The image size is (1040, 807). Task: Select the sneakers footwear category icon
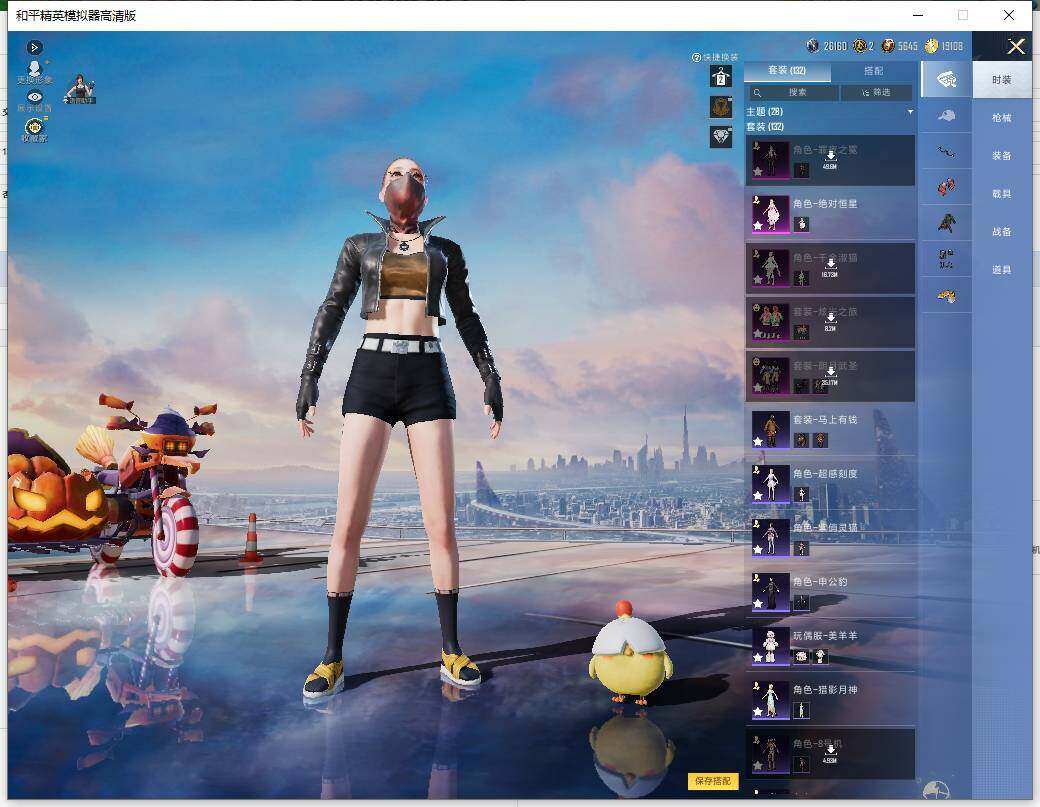point(946,187)
